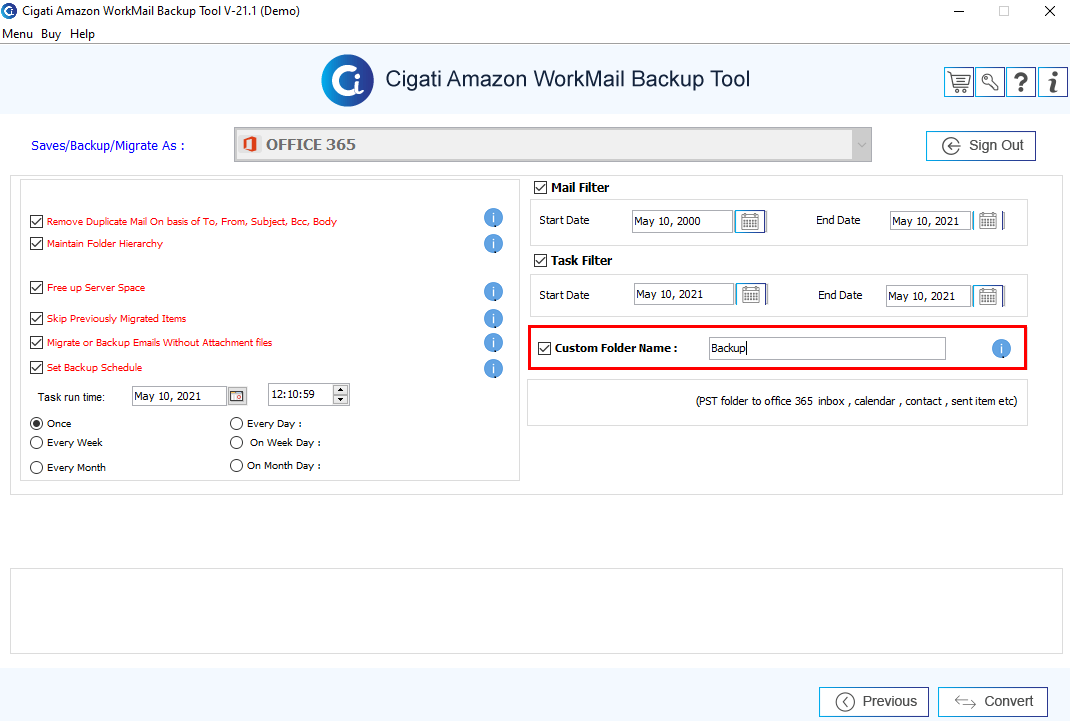The width and height of the screenshot is (1070, 721).
Task: Show info for Emails Without Attachment option
Action: click(x=493, y=342)
